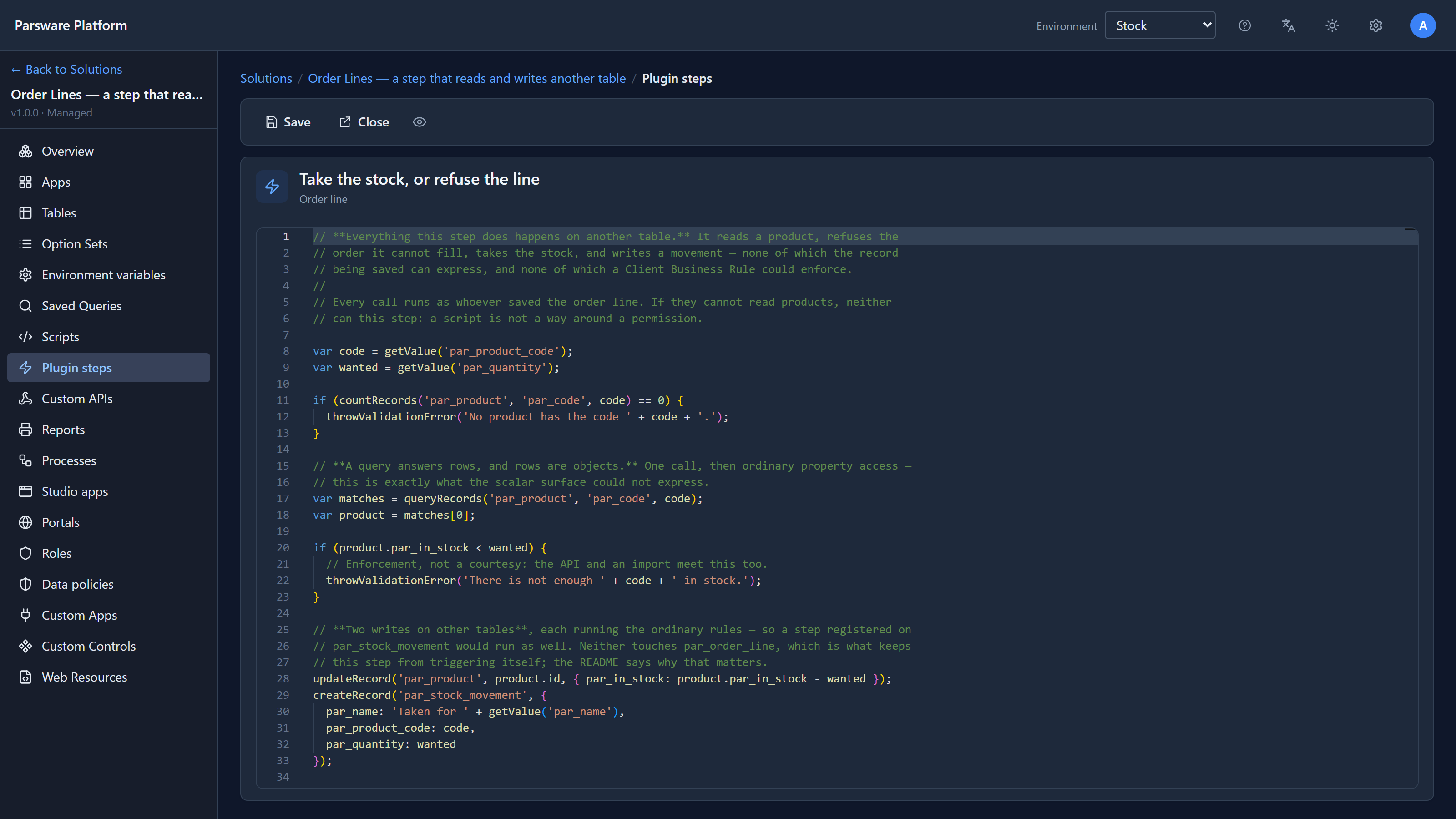Viewport: 1456px width, 819px height.
Task: Place cursor in code line 'var wanted'
Action: pyautogui.click(x=436, y=367)
